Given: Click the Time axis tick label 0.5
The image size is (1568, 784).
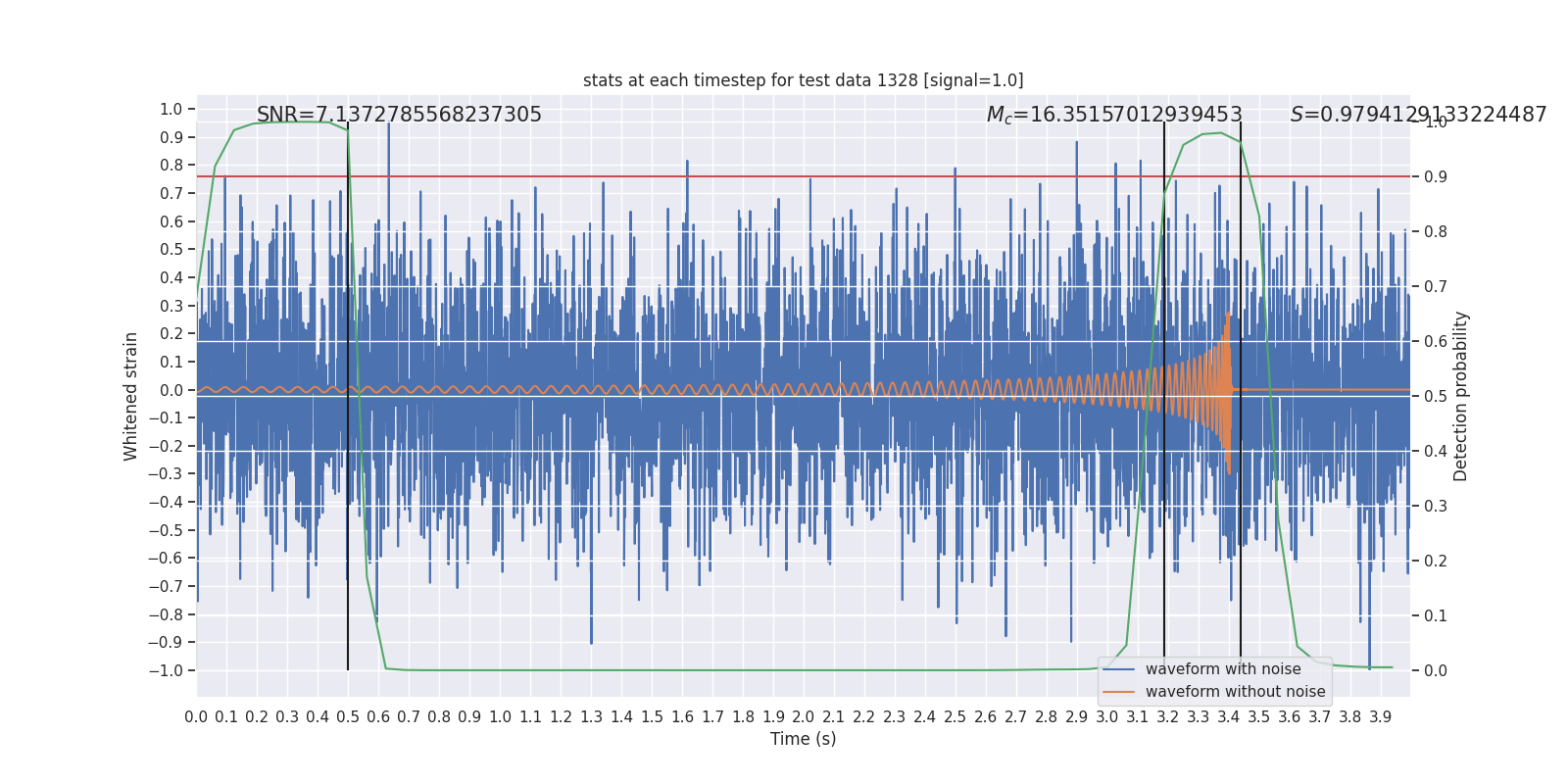Looking at the screenshot, I should click(x=348, y=717).
